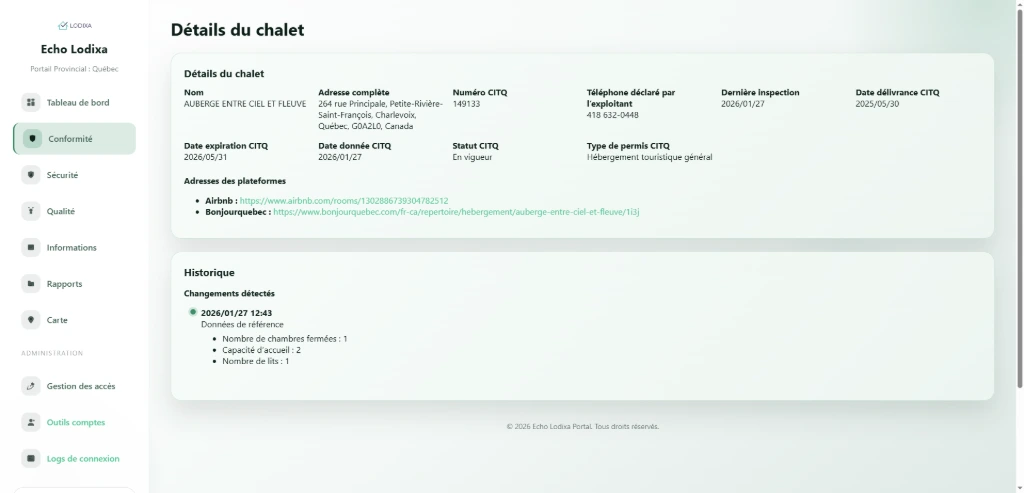Go to the Carte menu entry
The width and height of the screenshot is (1024, 493).
click(74, 320)
